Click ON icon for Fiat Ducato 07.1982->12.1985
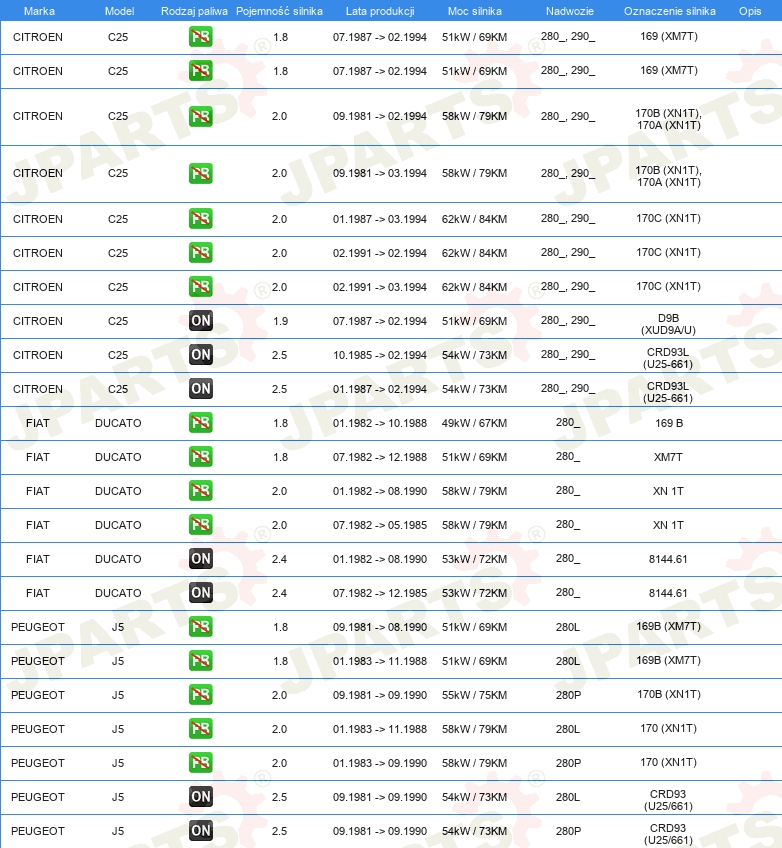Viewport: 782px width, 848px height. pos(201,593)
